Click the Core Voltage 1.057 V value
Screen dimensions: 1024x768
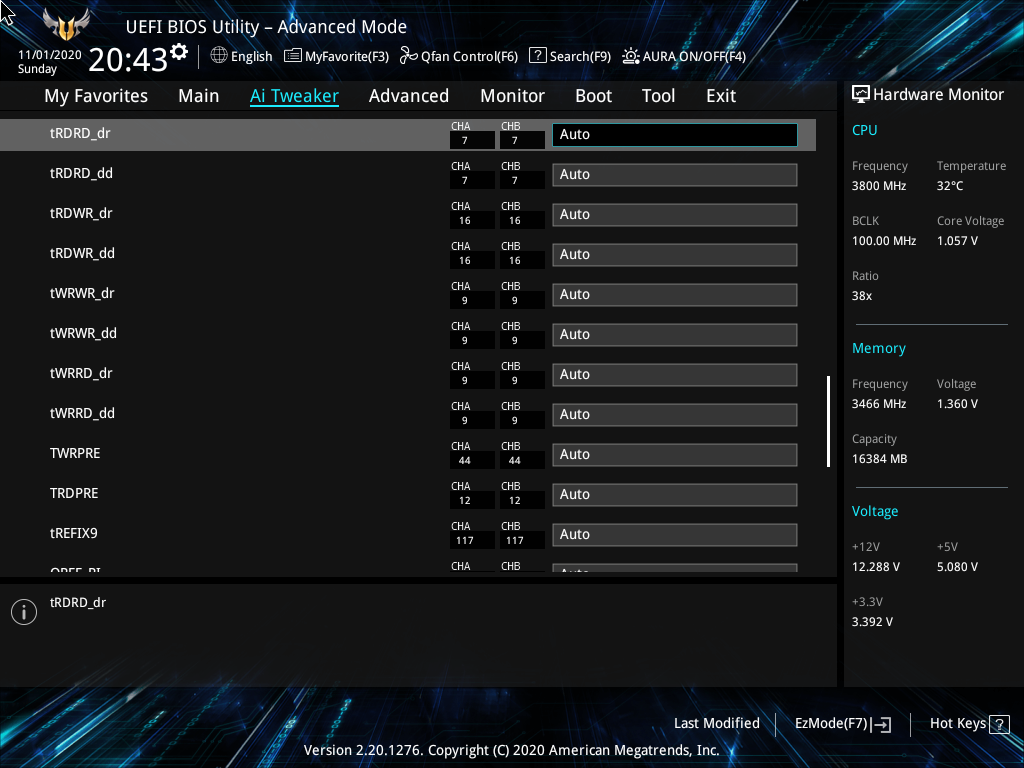point(957,241)
